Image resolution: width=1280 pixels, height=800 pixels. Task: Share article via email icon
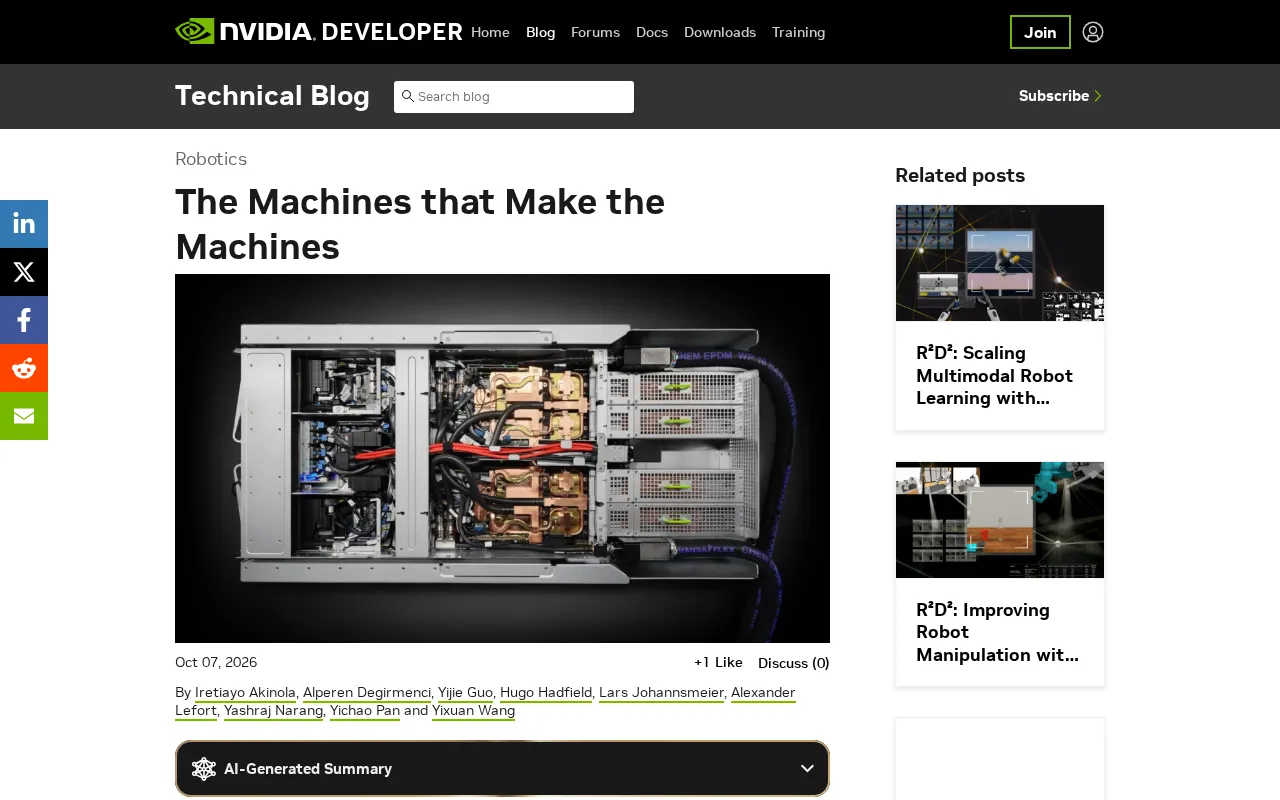pos(24,416)
